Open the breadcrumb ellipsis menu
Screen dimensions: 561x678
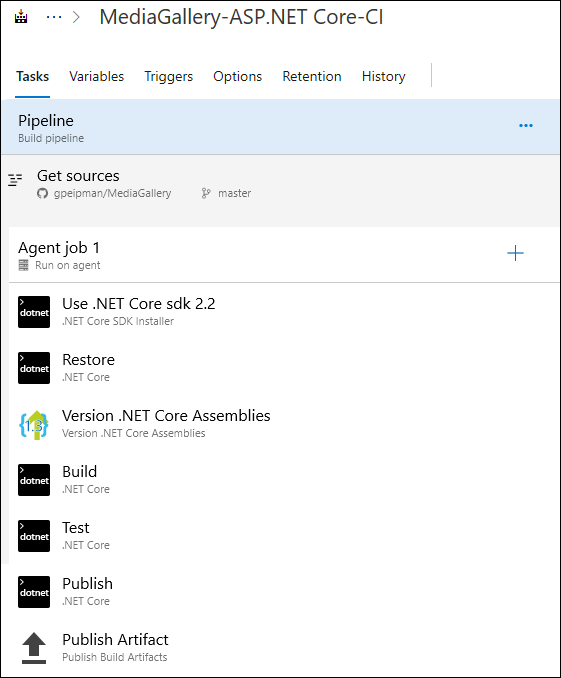click(x=54, y=17)
